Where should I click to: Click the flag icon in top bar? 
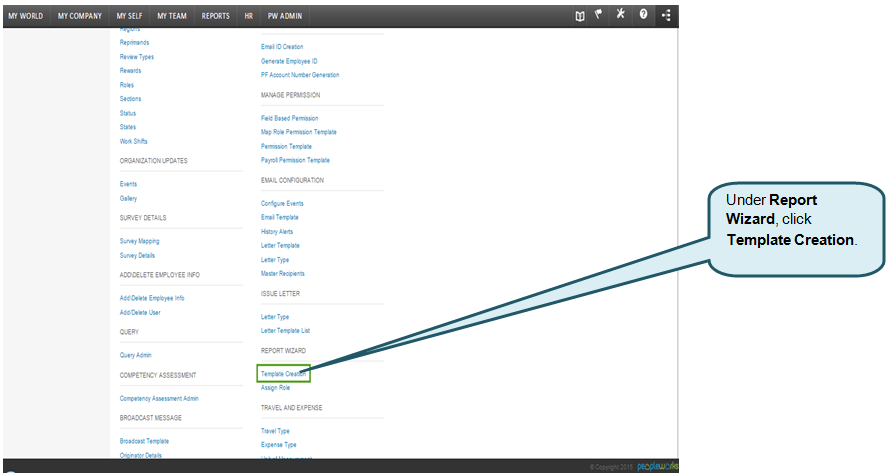click(x=599, y=15)
